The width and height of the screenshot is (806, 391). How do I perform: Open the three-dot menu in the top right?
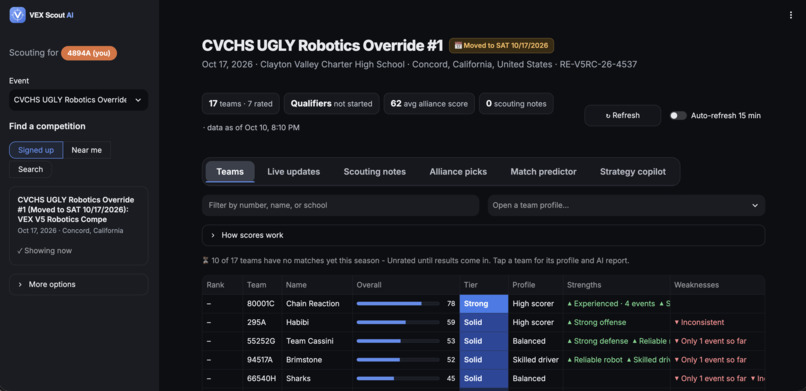tap(791, 15)
